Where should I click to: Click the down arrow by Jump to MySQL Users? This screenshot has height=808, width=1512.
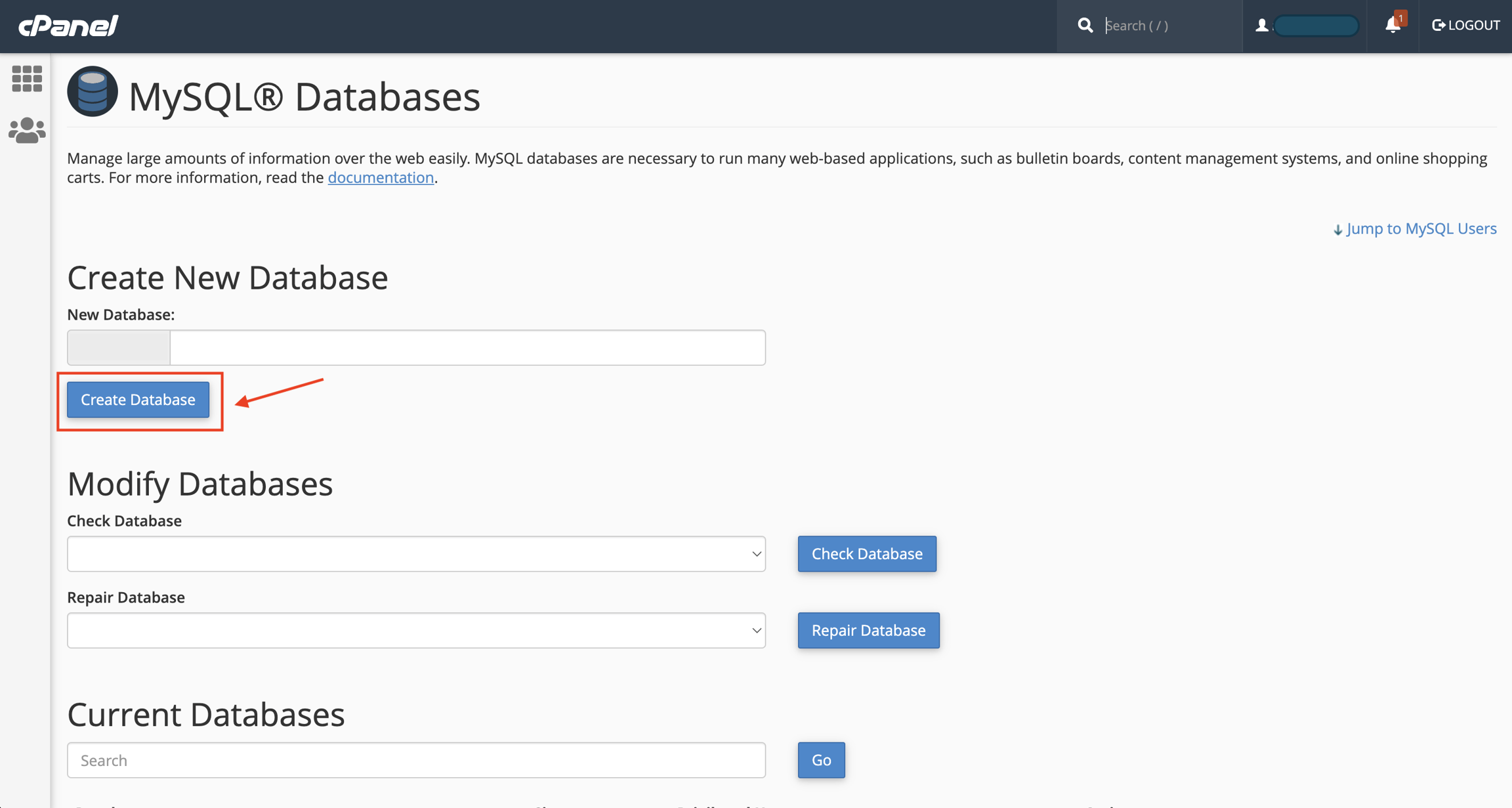1338,230
